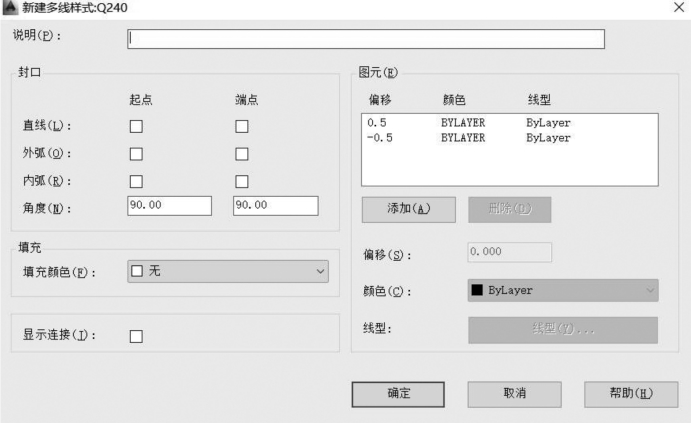Image resolution: width=691 pixels, height=423 pixels.
Task: Enable 直线 cap at 端点
Action: 241,126
